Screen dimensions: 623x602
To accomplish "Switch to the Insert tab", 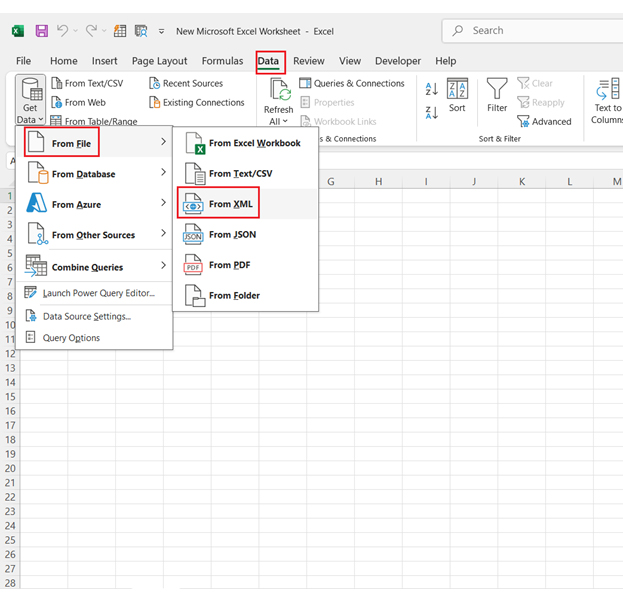I will coord(104,61).
